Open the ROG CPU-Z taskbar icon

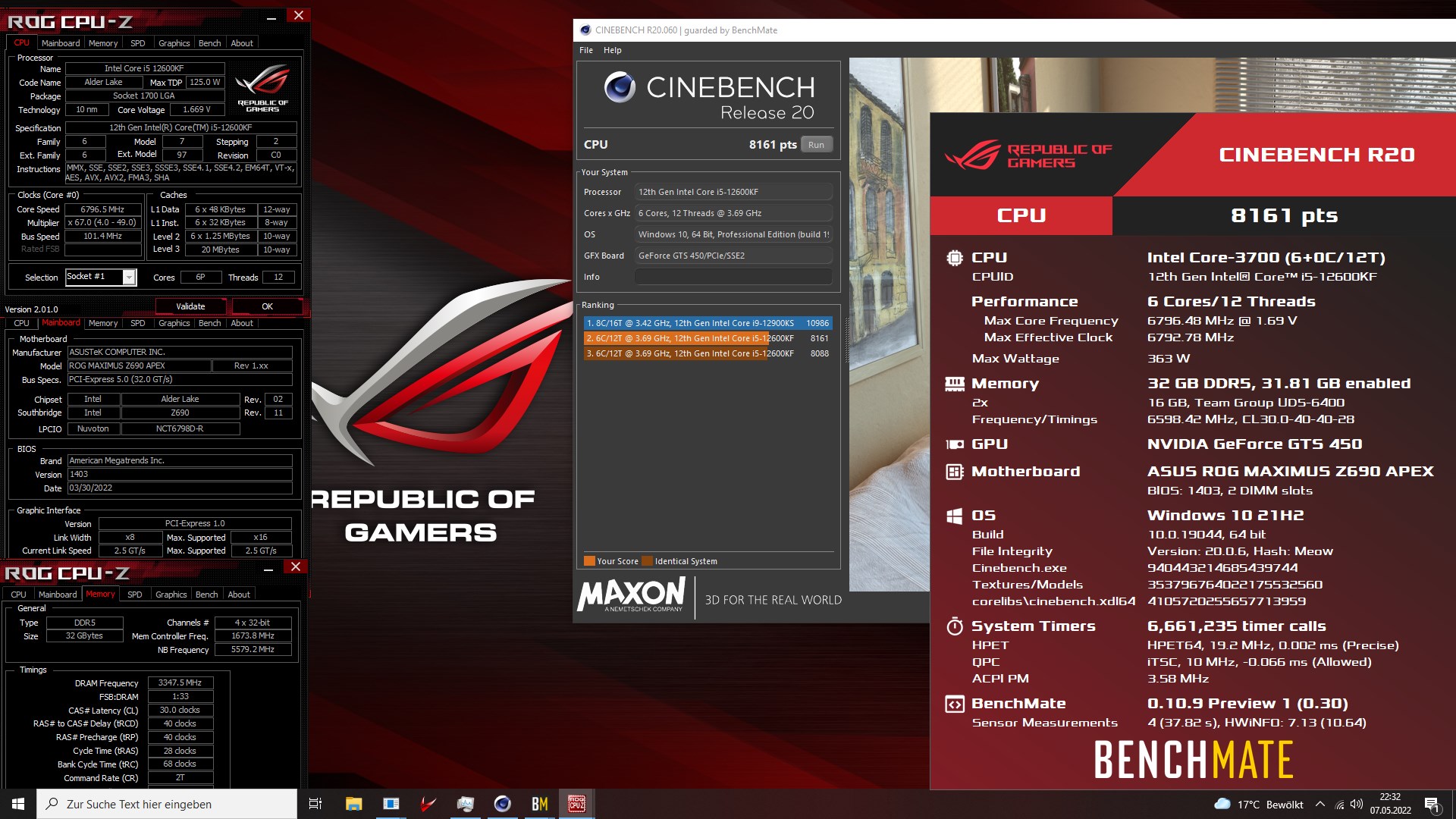576,804
